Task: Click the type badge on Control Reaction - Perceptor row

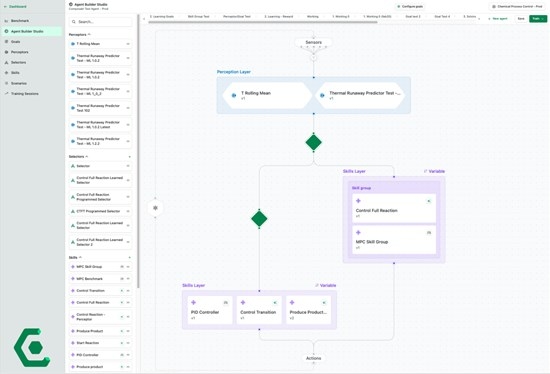Action: click(122, 316)
